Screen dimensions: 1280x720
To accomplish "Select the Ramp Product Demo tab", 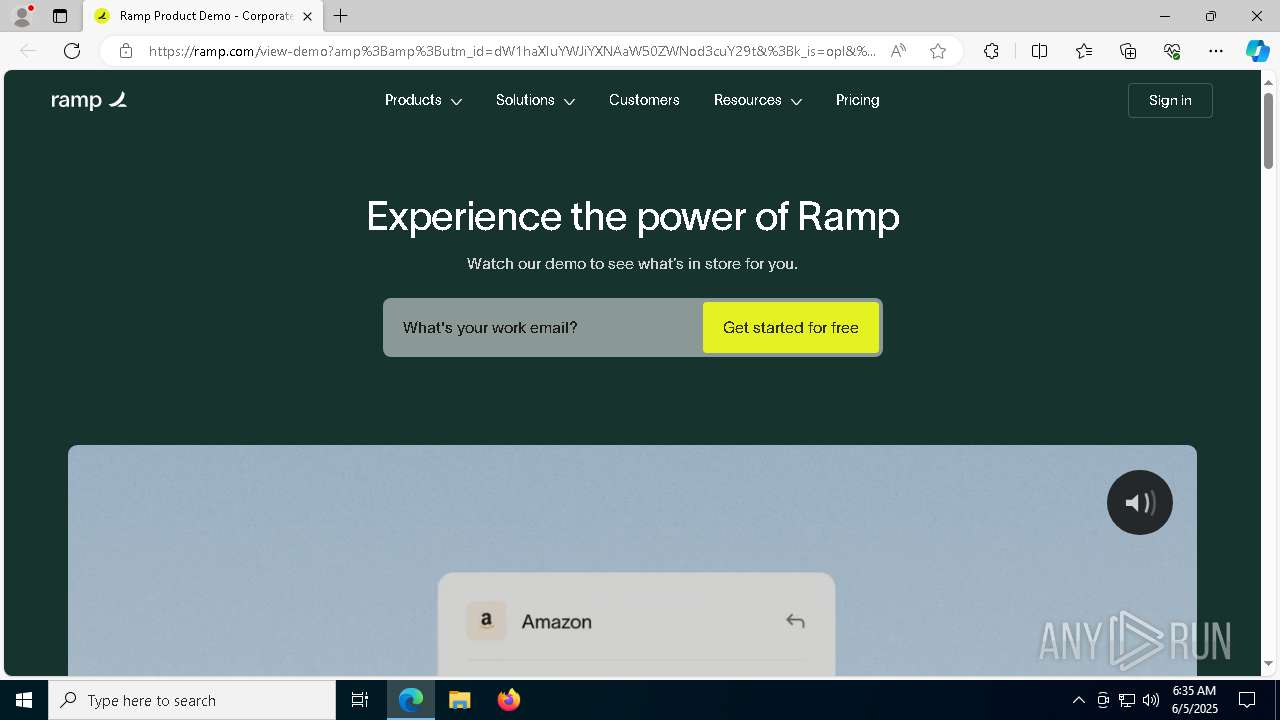I will (x=204, y=16).
